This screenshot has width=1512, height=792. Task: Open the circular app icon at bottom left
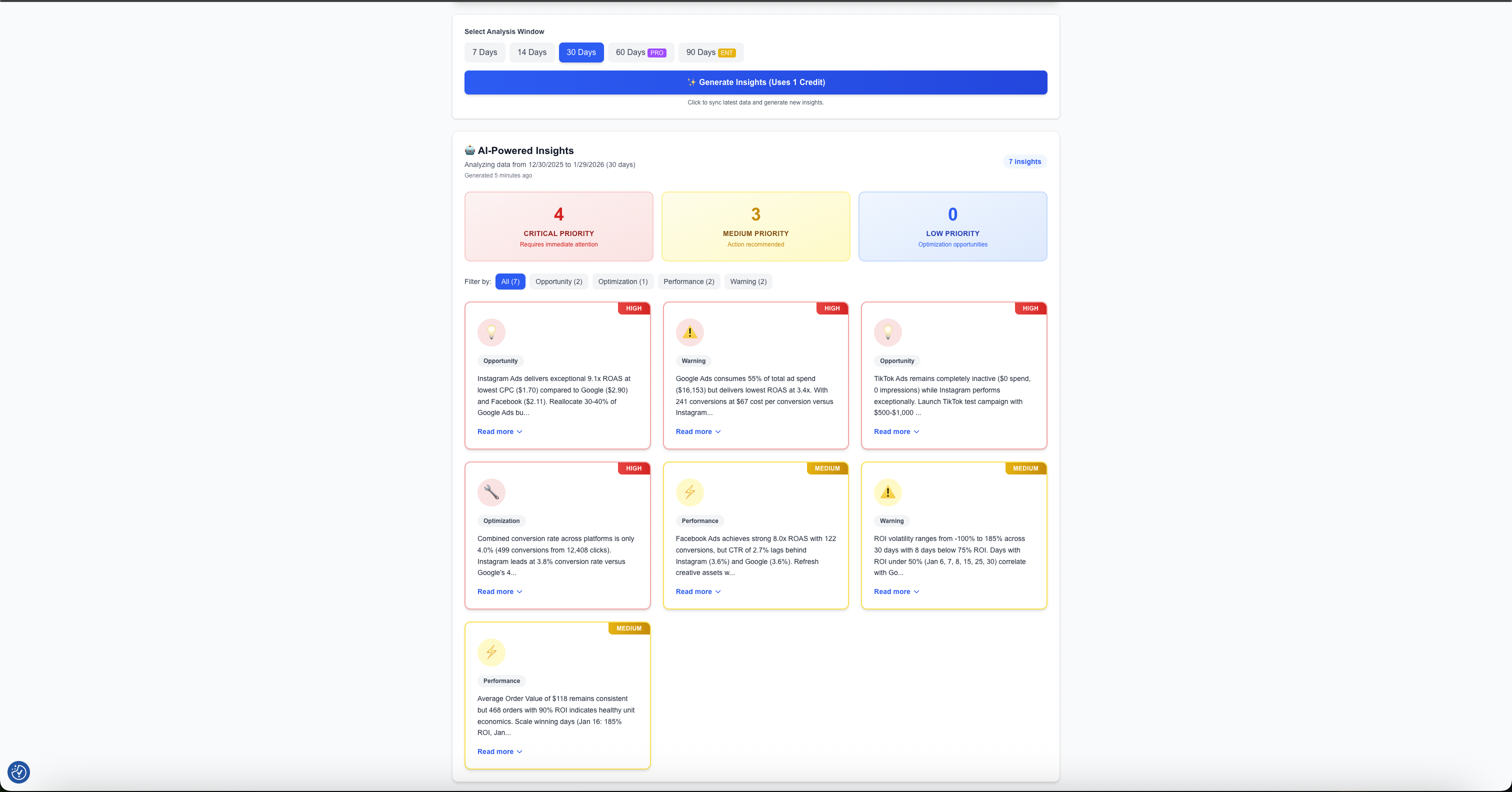point(18,772)
